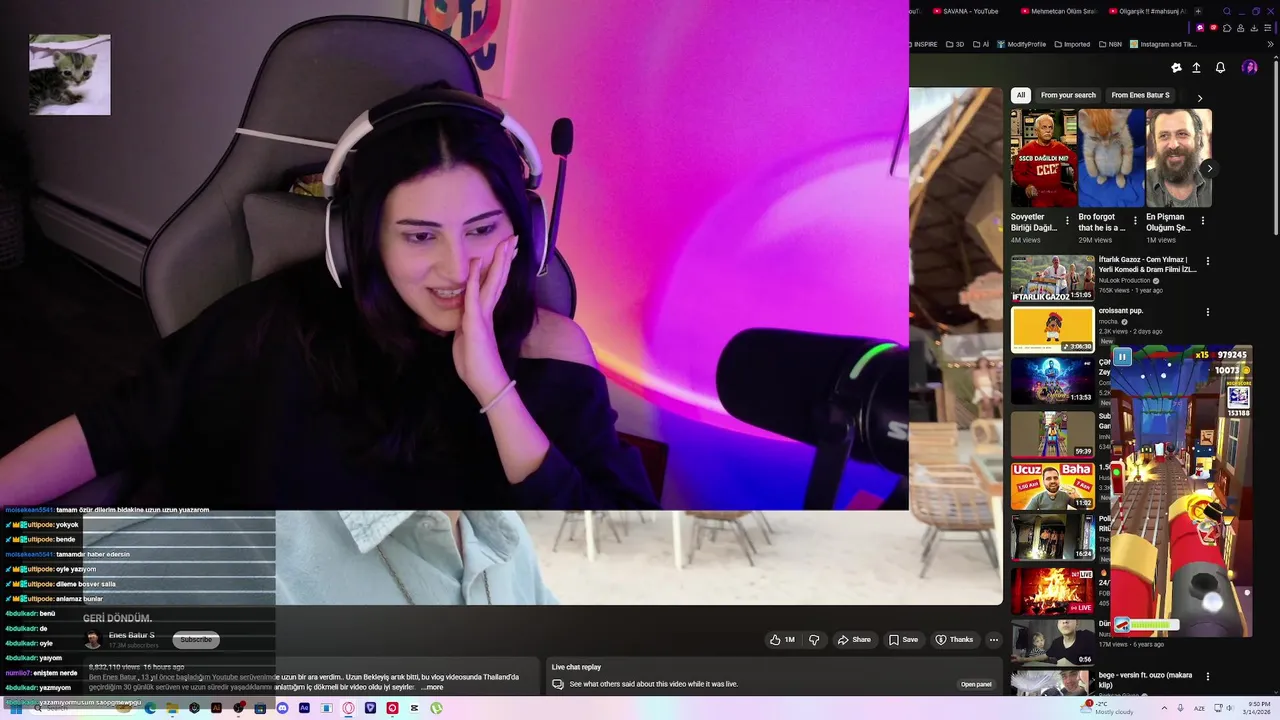
Task: Open options for croissant pup. video
Action: click(1208, 312)
